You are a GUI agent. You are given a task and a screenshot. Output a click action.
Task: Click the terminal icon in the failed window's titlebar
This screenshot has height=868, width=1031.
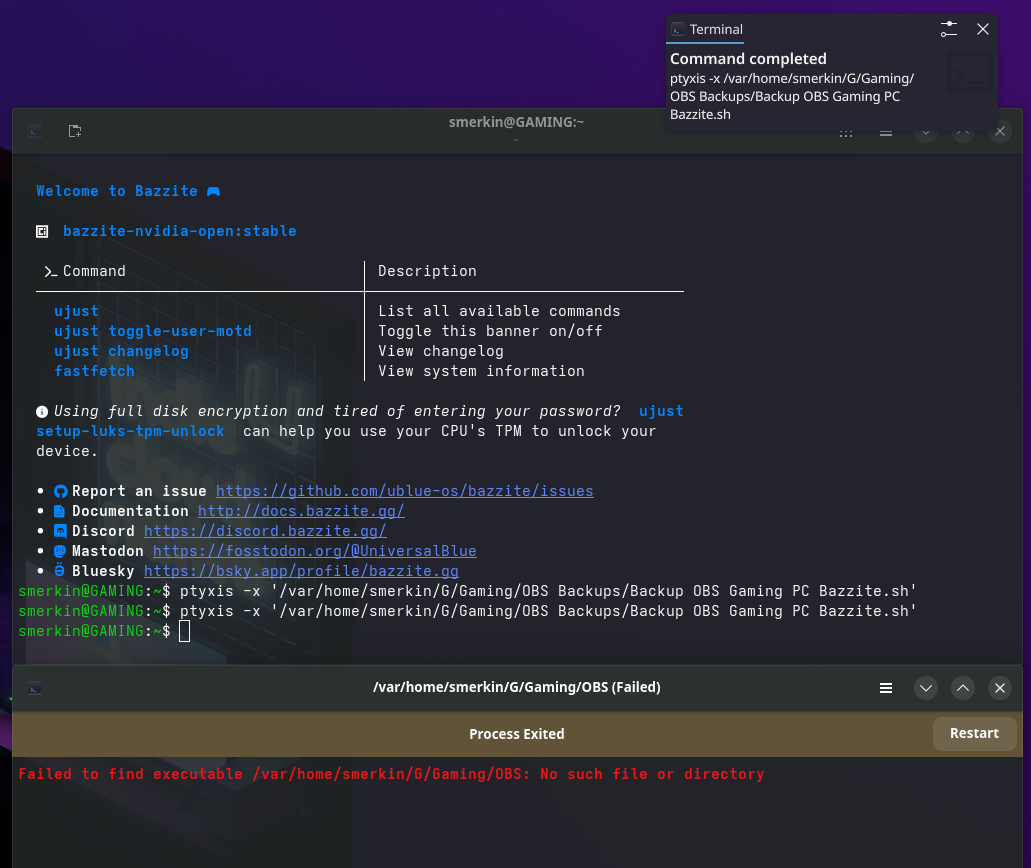[x=35, y=688]
